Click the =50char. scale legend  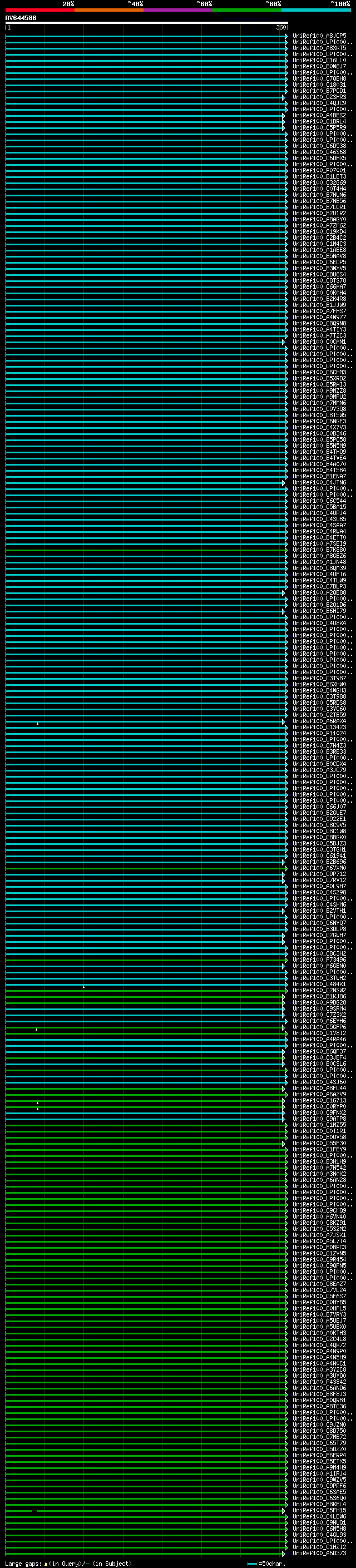tap(265, 1564)
